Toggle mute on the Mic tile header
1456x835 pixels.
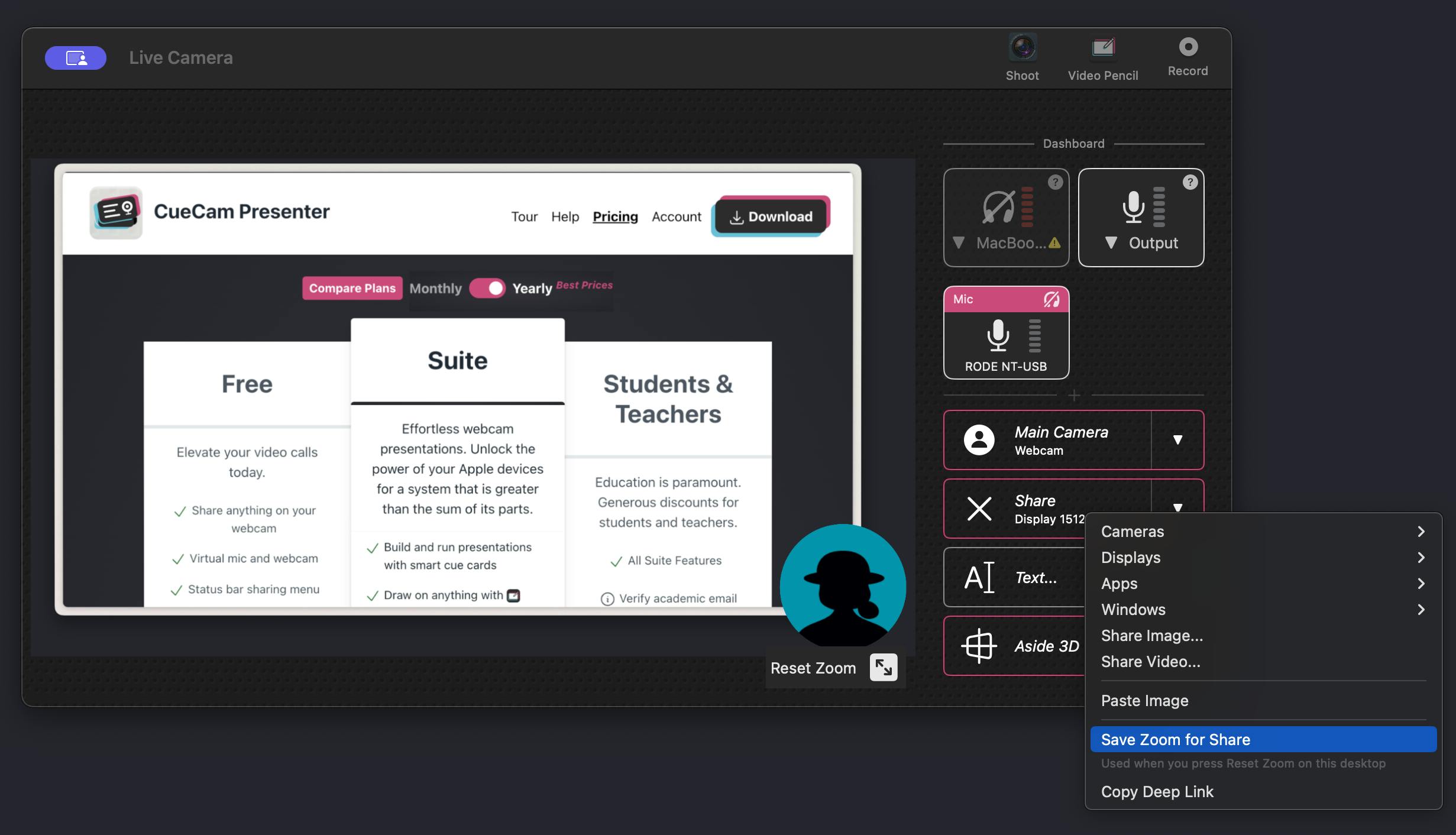(x=1051, y=299)
